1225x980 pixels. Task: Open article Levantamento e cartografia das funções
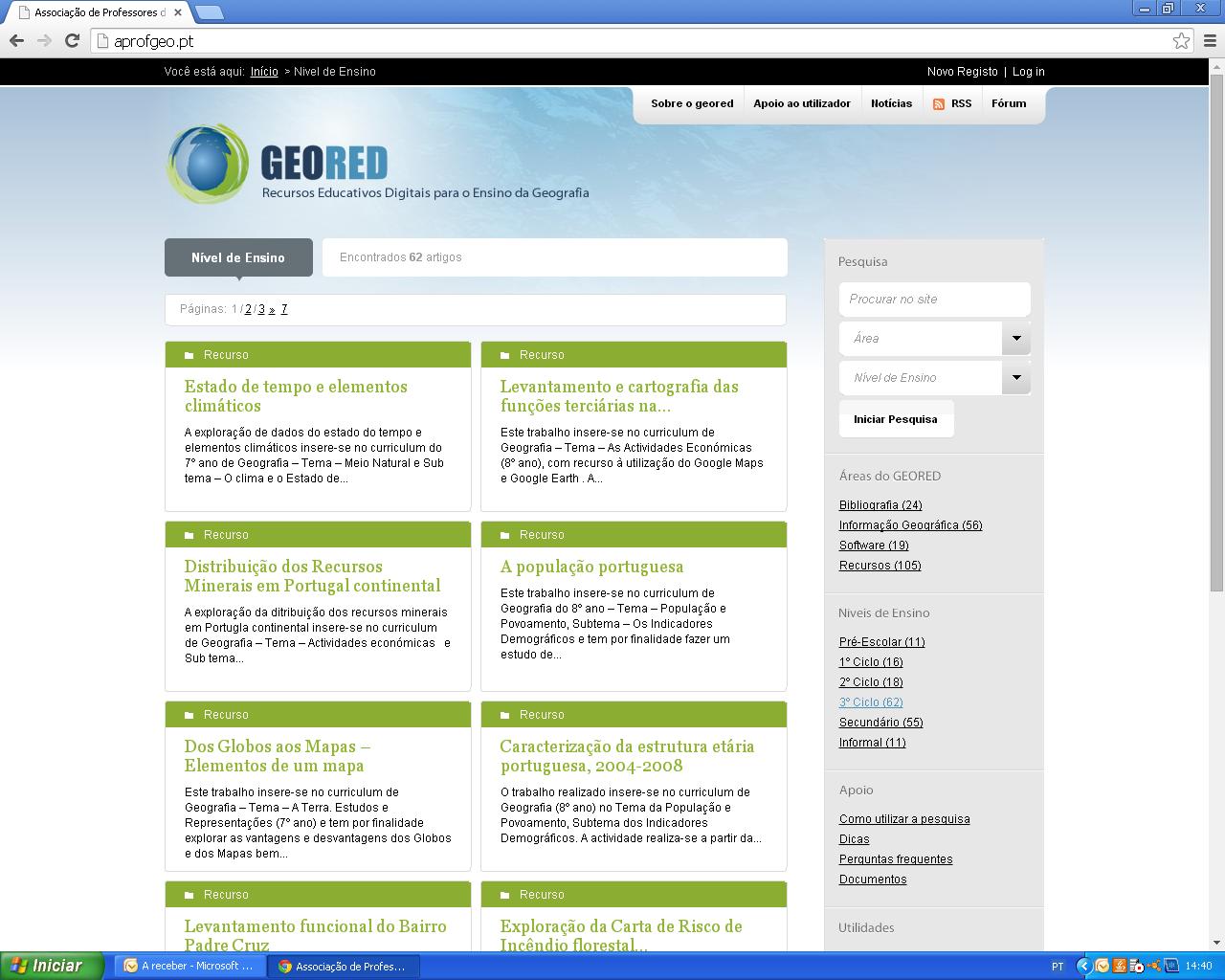coord(619,396)
